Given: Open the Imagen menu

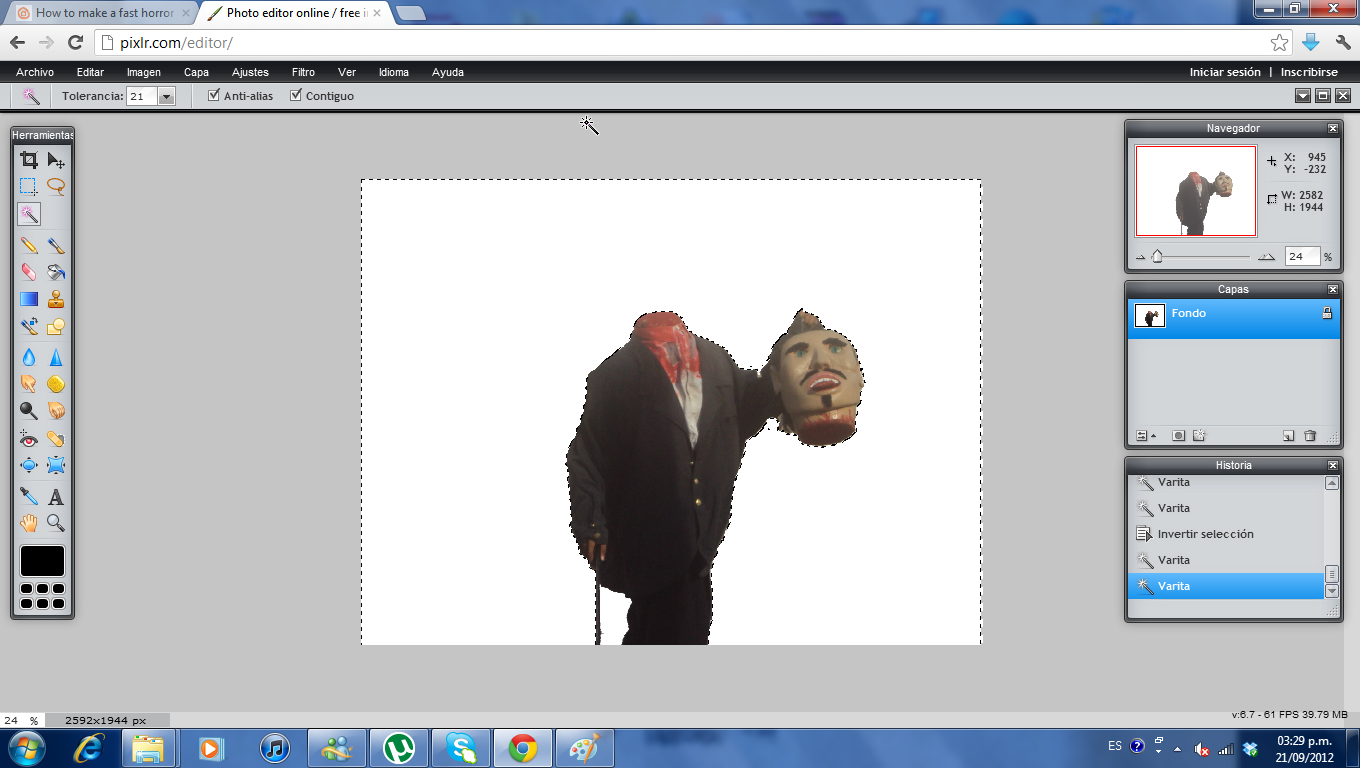Looking at the screenshot, I should [x=144, y=72].
